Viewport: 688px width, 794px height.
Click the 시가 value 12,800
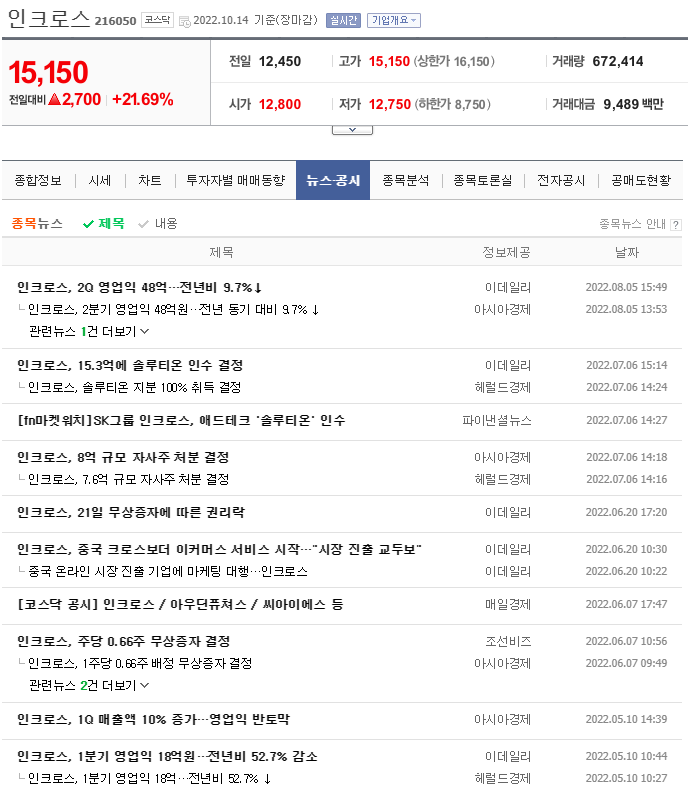(x=279, y=104)
